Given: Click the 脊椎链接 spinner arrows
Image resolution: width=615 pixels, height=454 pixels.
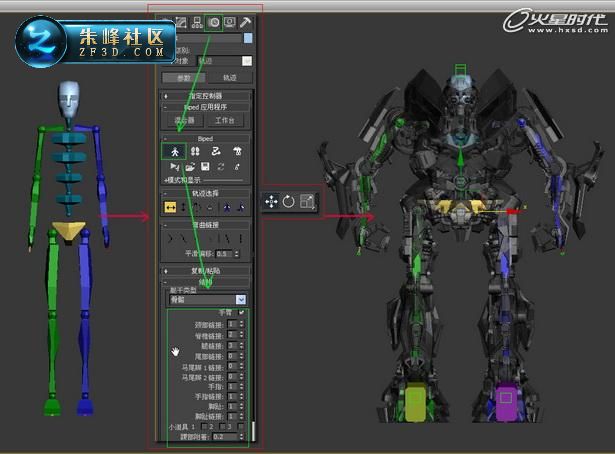Looking at the screenshot, I should click(x=241, y=335).
